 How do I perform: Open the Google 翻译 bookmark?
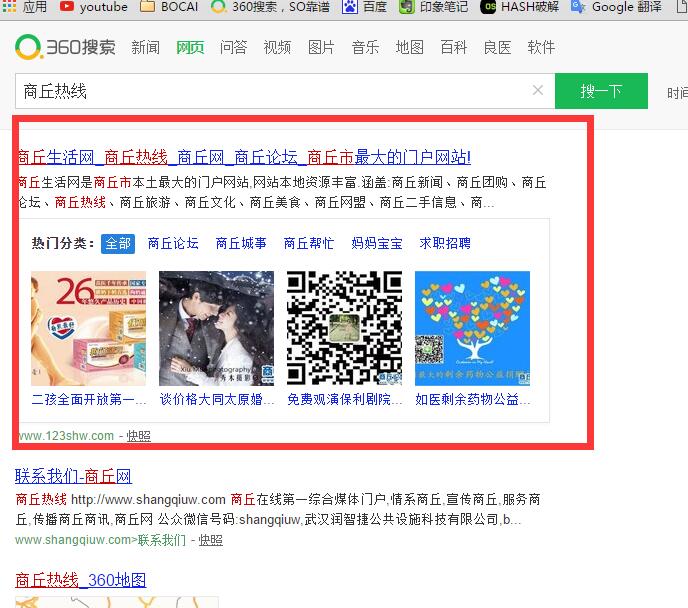pos(616,7)
